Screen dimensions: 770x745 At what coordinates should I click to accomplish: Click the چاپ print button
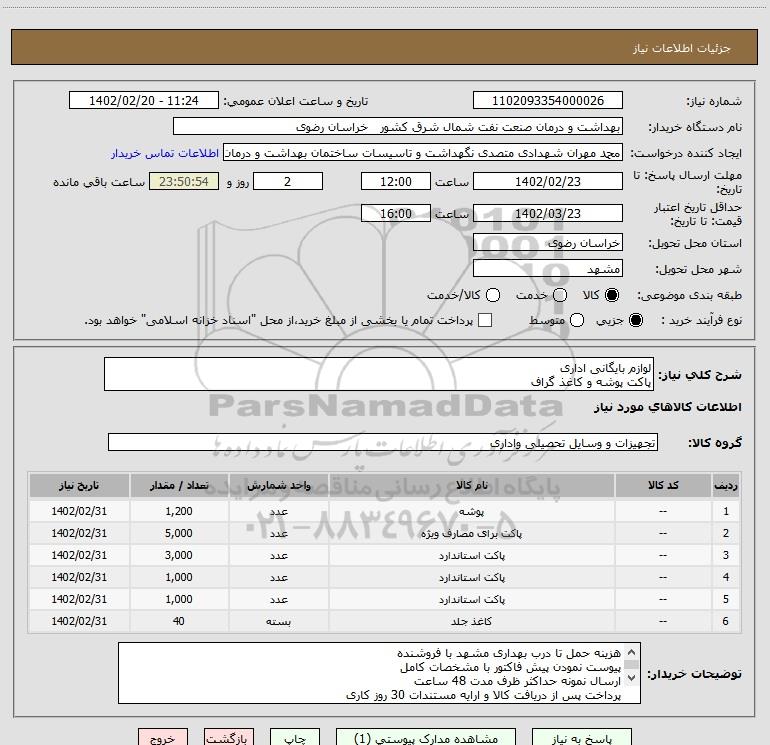[x=295, y=737]
